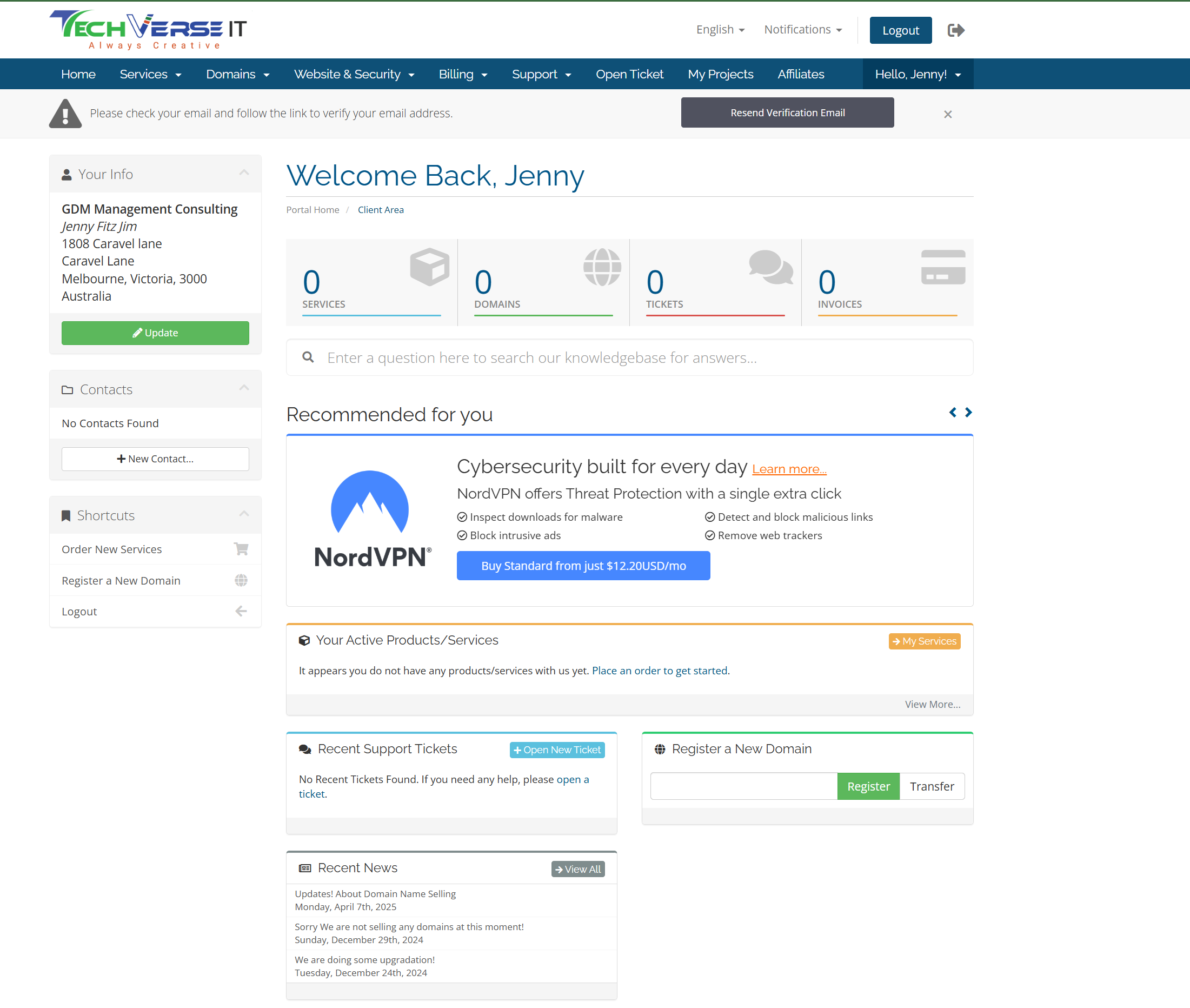Open the Billing menu
Image resolution: width=1190 pixels, height=1008 pixels.
pyautogui.click(x=463, y=74)
